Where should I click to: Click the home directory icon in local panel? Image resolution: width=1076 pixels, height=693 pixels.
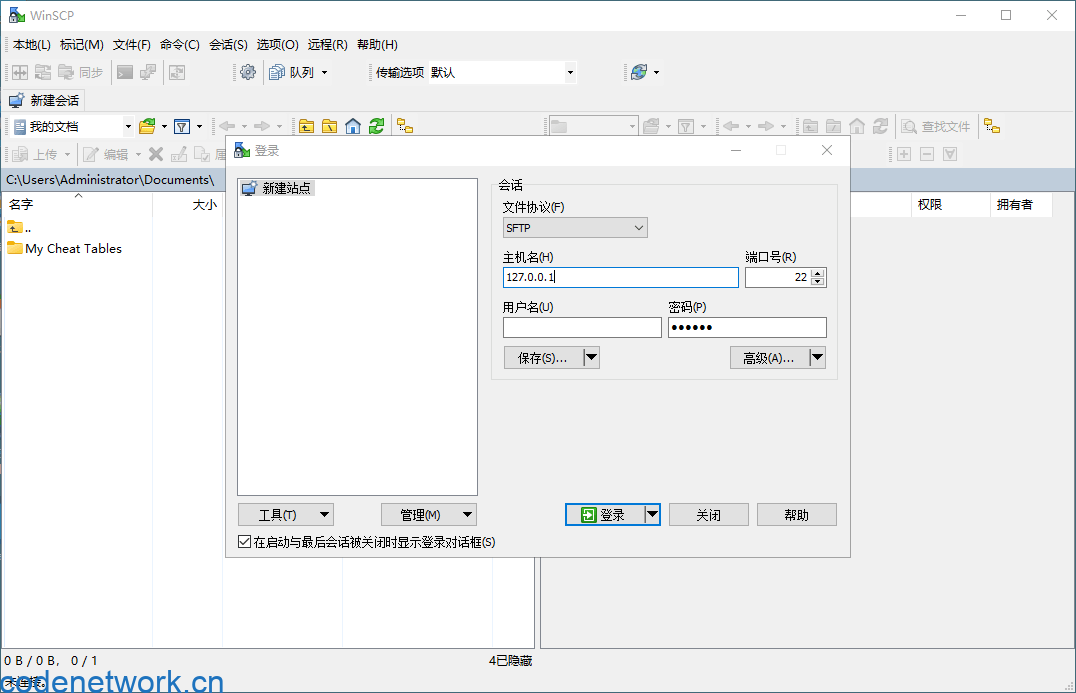pos(354,125)
